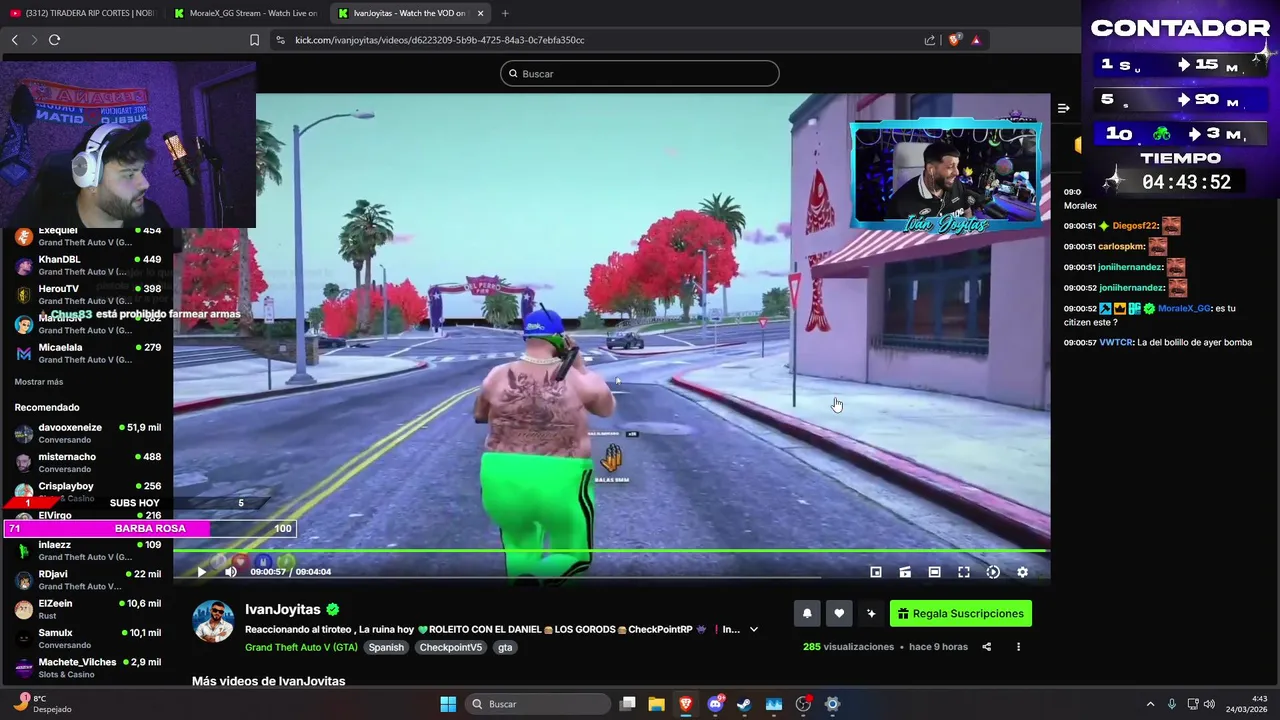Seek in the video progress bar

(x=611, y=551)
